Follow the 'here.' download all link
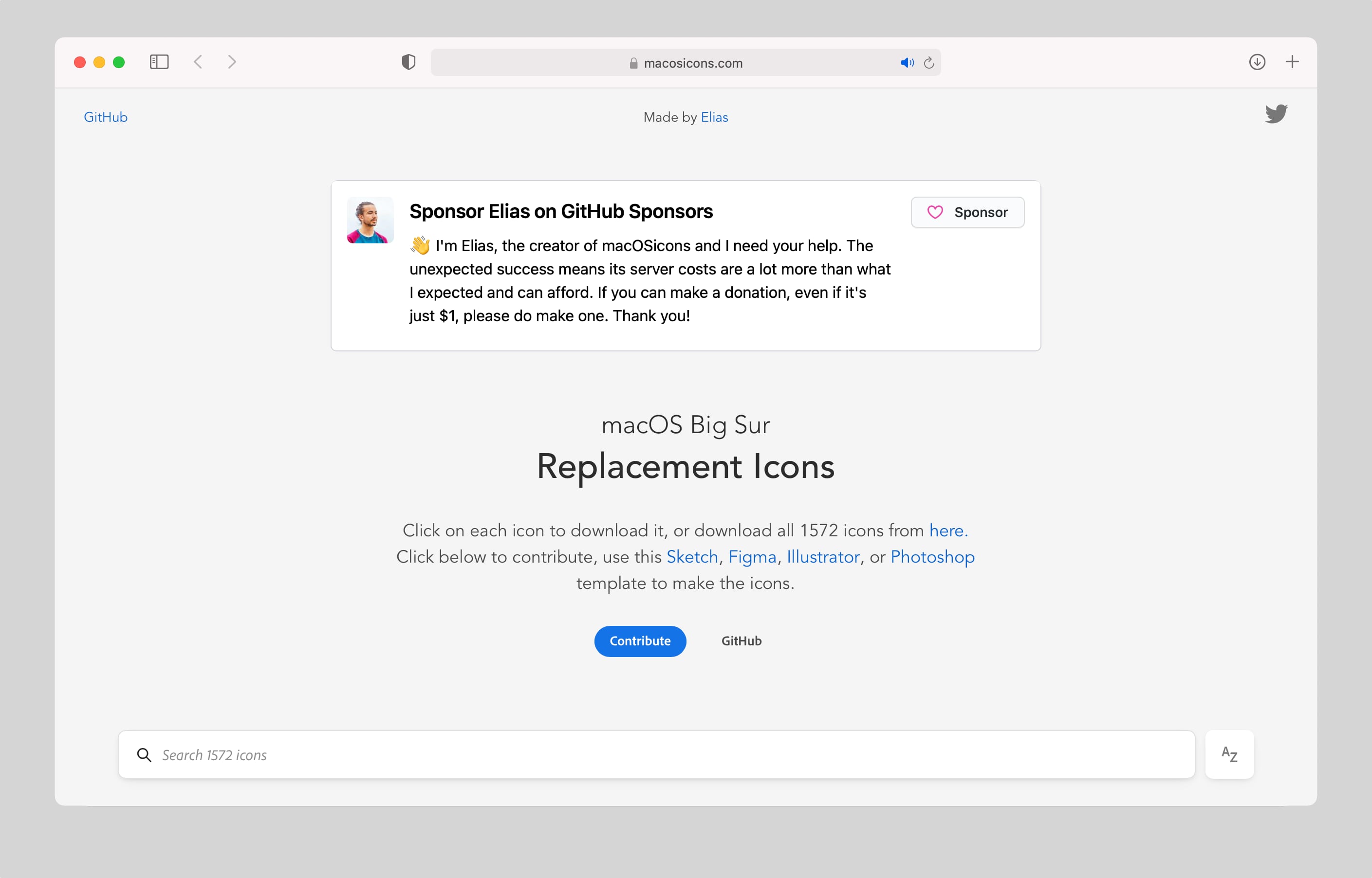Viewport: 1372px width, 878px height. pyautogui.click(x=949, y=530)
